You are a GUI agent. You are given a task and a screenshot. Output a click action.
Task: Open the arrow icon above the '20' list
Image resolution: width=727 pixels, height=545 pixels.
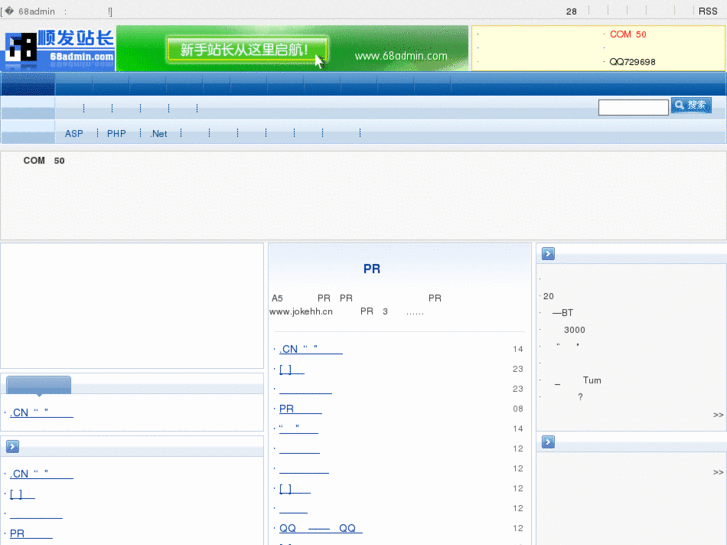pos(548,254)
